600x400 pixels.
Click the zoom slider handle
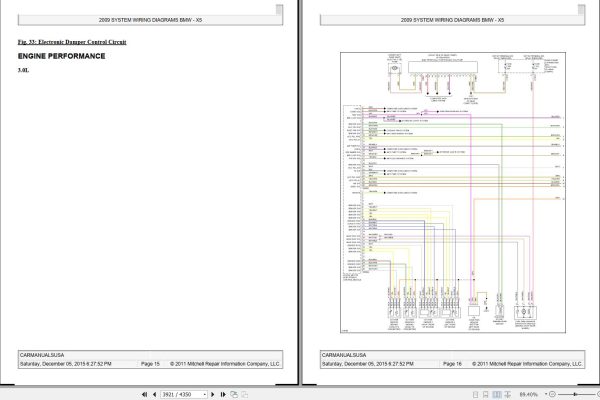click(x=575, y=394)
